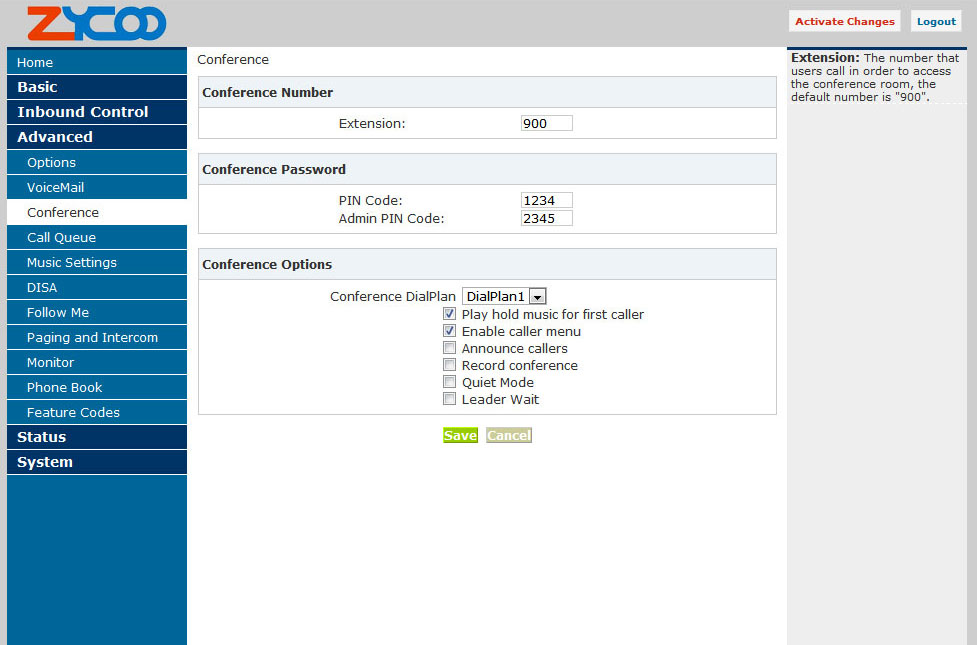This screenshot has width=977, height=645.
Task: Click the Admin PIN Code field
Action: (x=547, y=218)
